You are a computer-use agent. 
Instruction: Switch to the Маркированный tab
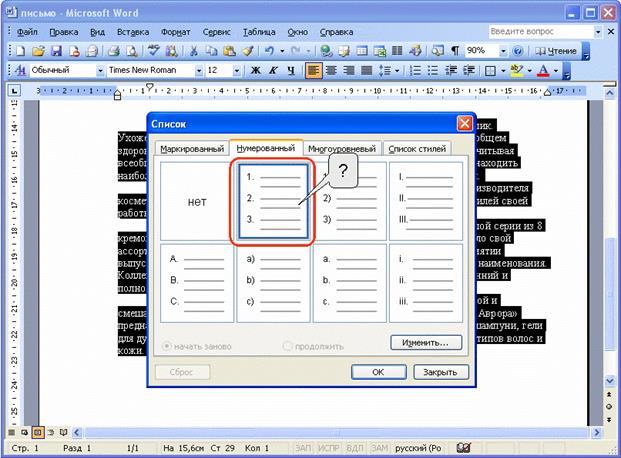tap(190, 149)
